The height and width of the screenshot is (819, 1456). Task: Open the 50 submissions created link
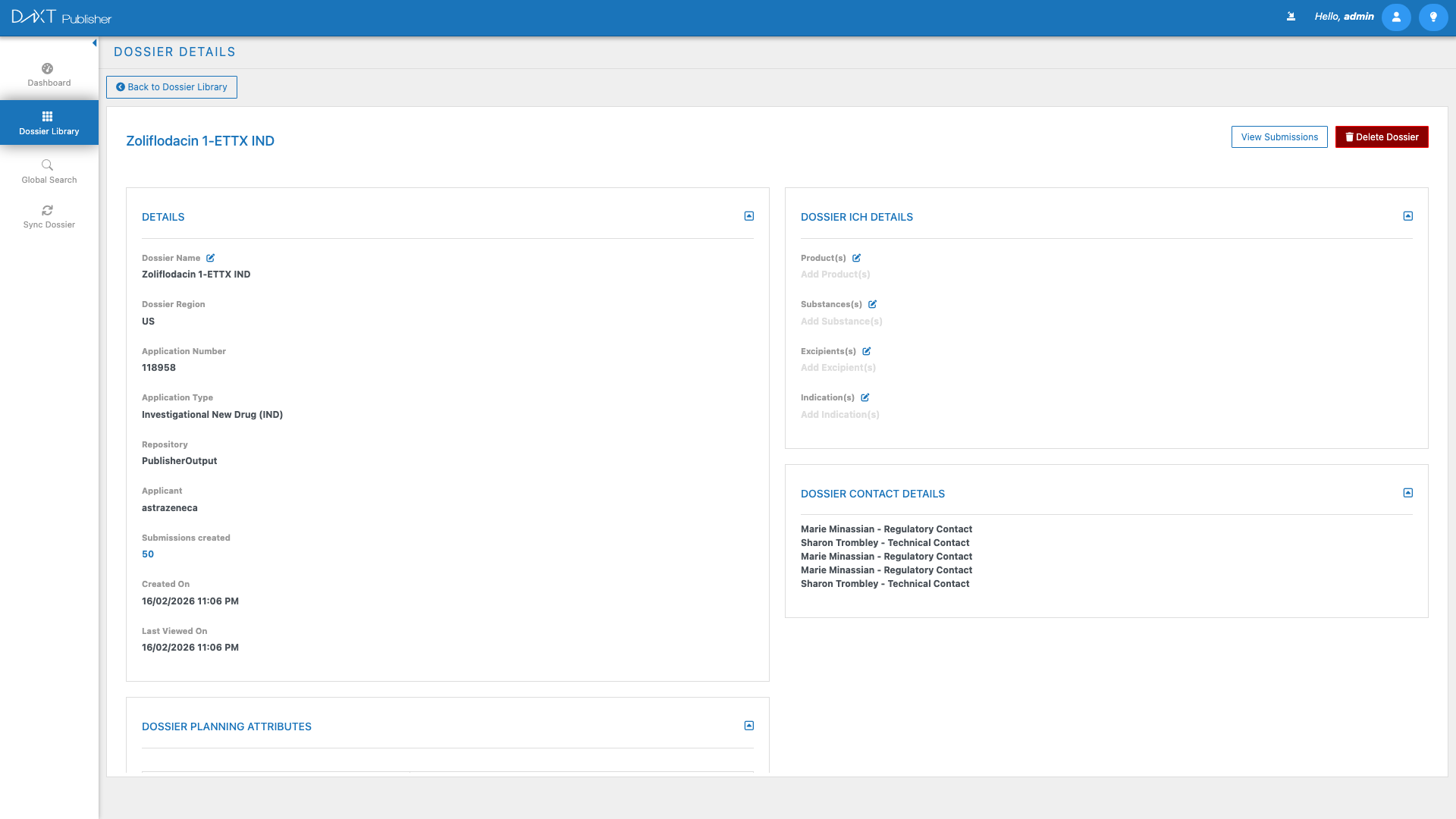click(x=148, y=554)
